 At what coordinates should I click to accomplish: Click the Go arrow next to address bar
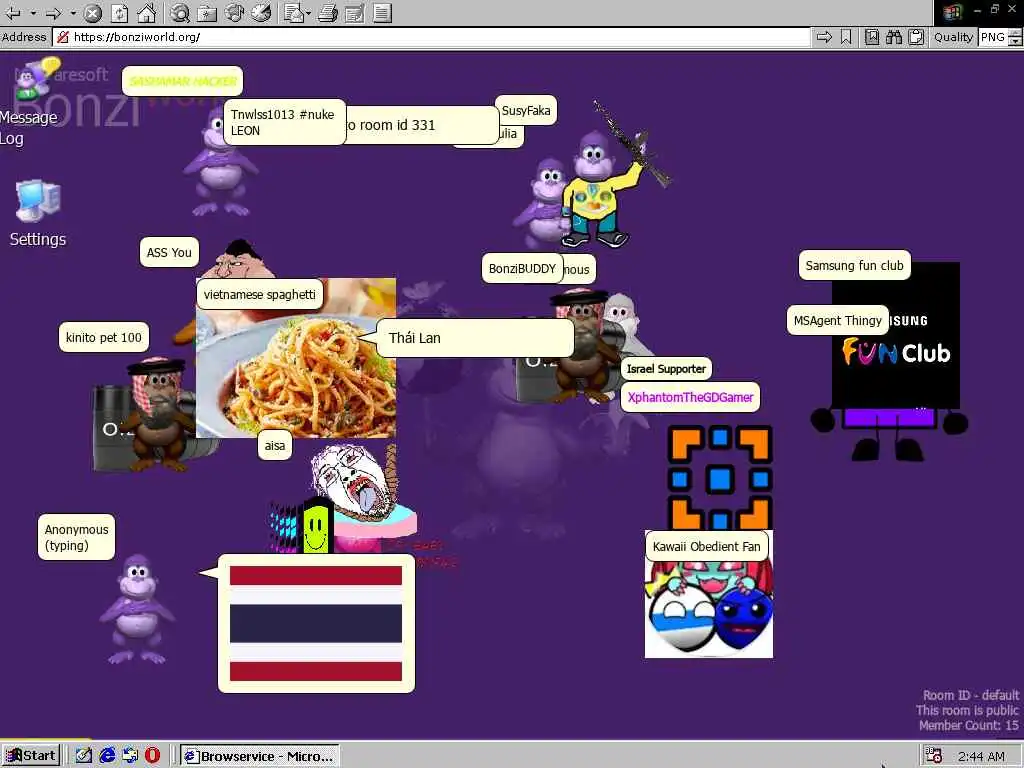click(824, 37)
